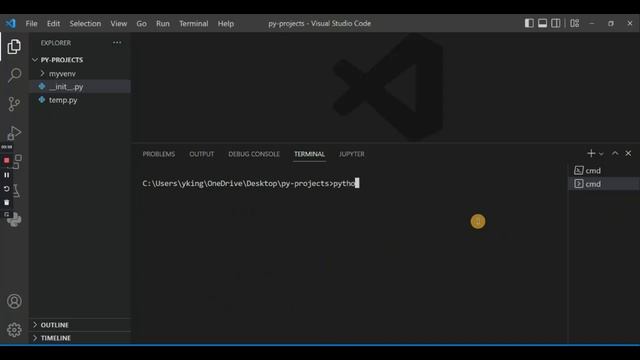Open the Manage gear icon

click(x=14, y=329)
